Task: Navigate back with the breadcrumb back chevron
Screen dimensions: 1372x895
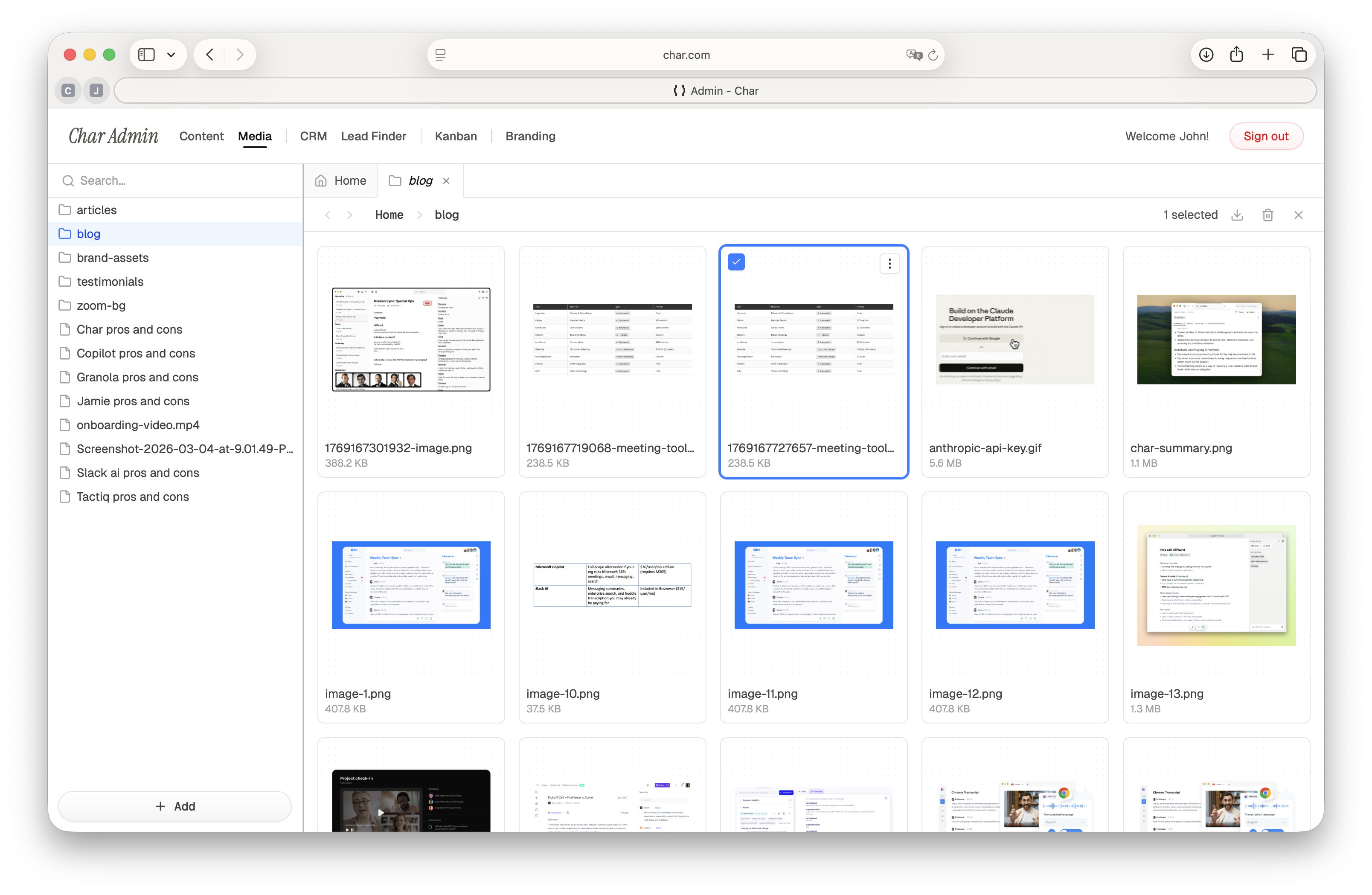Action: 328,215
